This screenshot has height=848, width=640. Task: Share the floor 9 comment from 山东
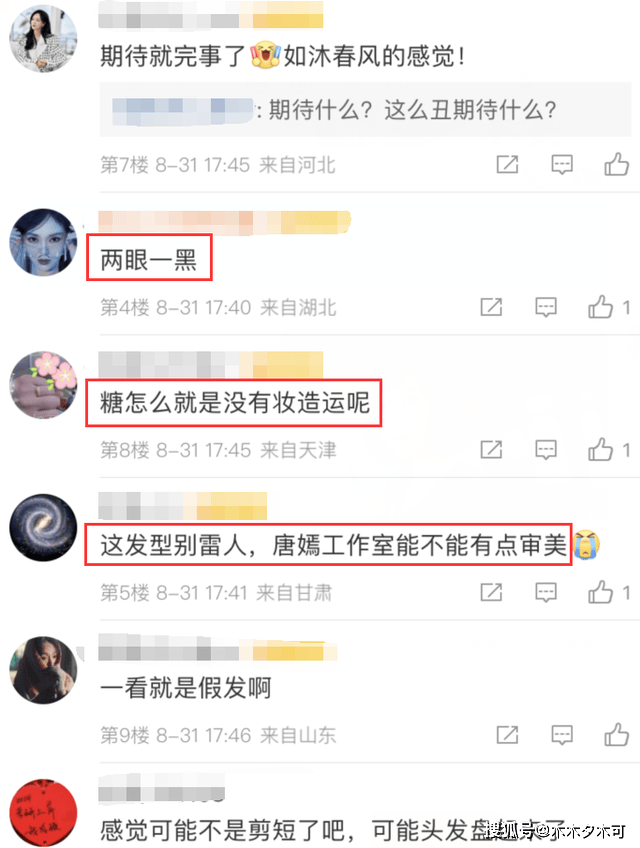pos(507,734)
